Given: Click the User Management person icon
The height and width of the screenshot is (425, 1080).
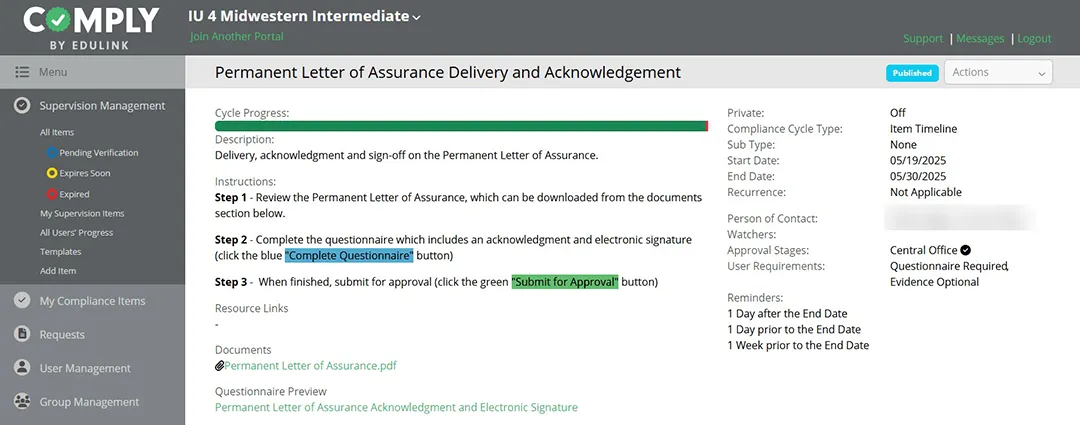Looking at the screenshot, I should tap(22, 368).
